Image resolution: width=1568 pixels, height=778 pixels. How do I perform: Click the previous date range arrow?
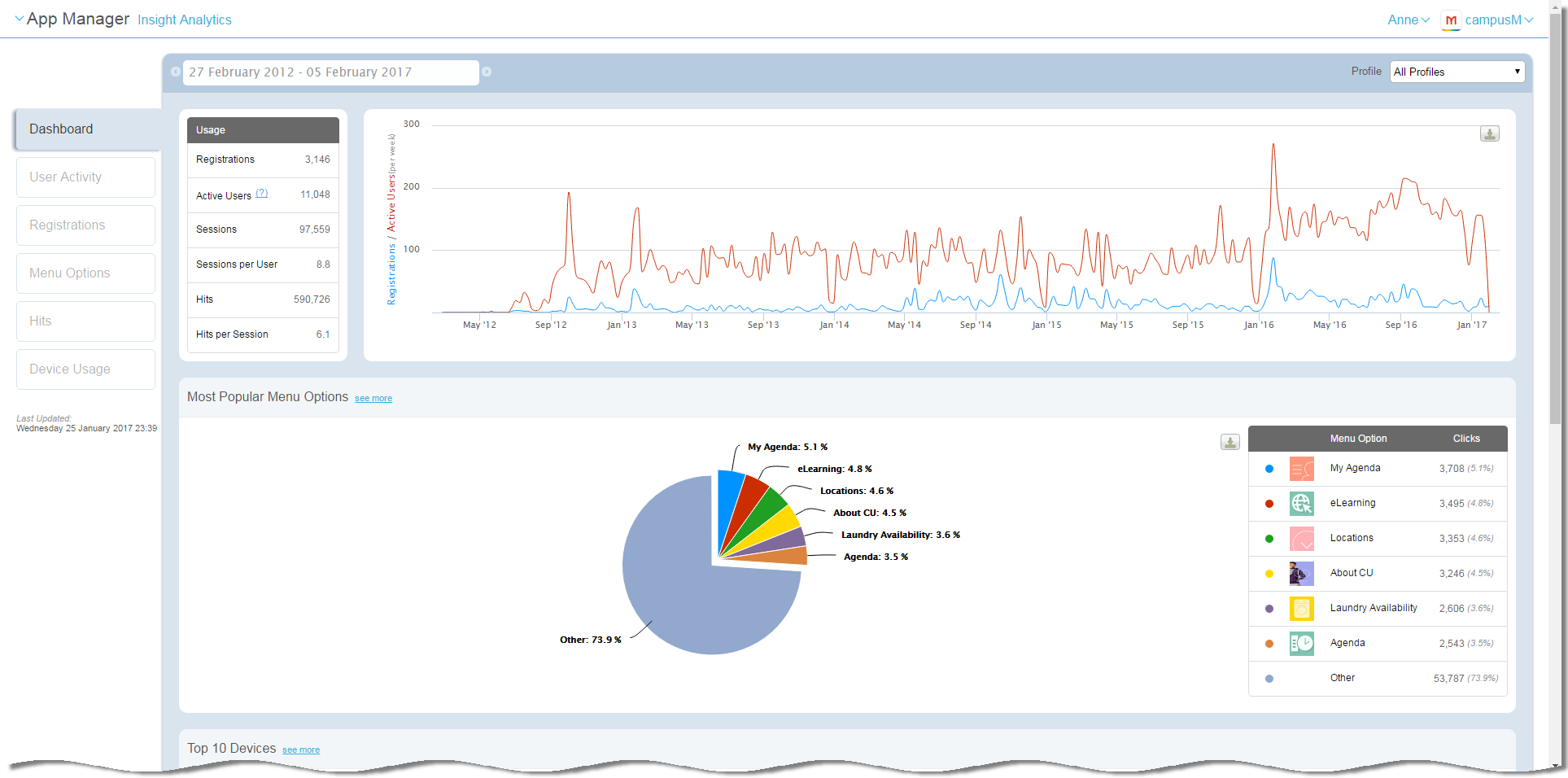(x=176, y=72)
